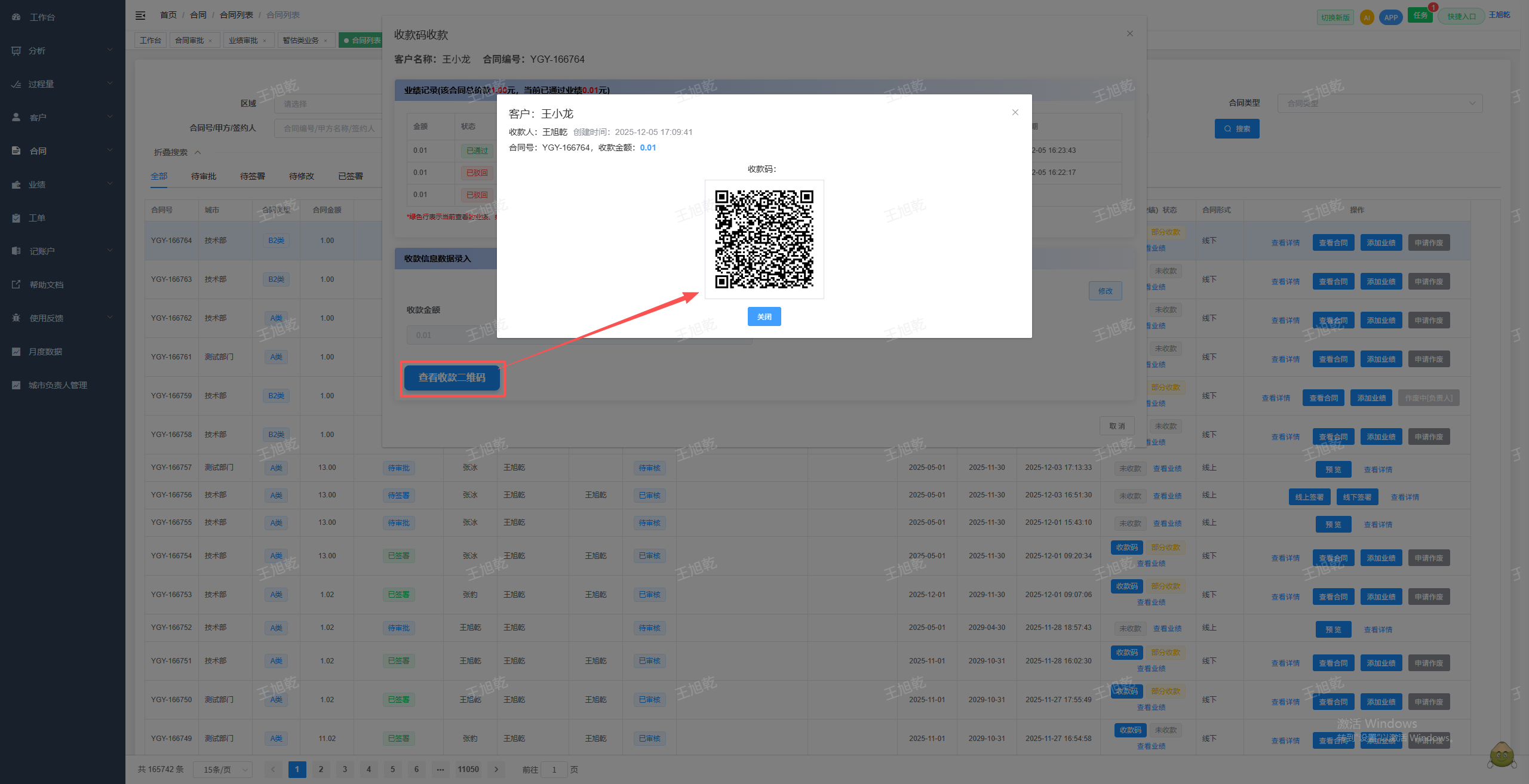Open 月度数据 in the sidebar
Image resolution: width=1529 pixels, height=784 pixels.
tap(63, 352)
